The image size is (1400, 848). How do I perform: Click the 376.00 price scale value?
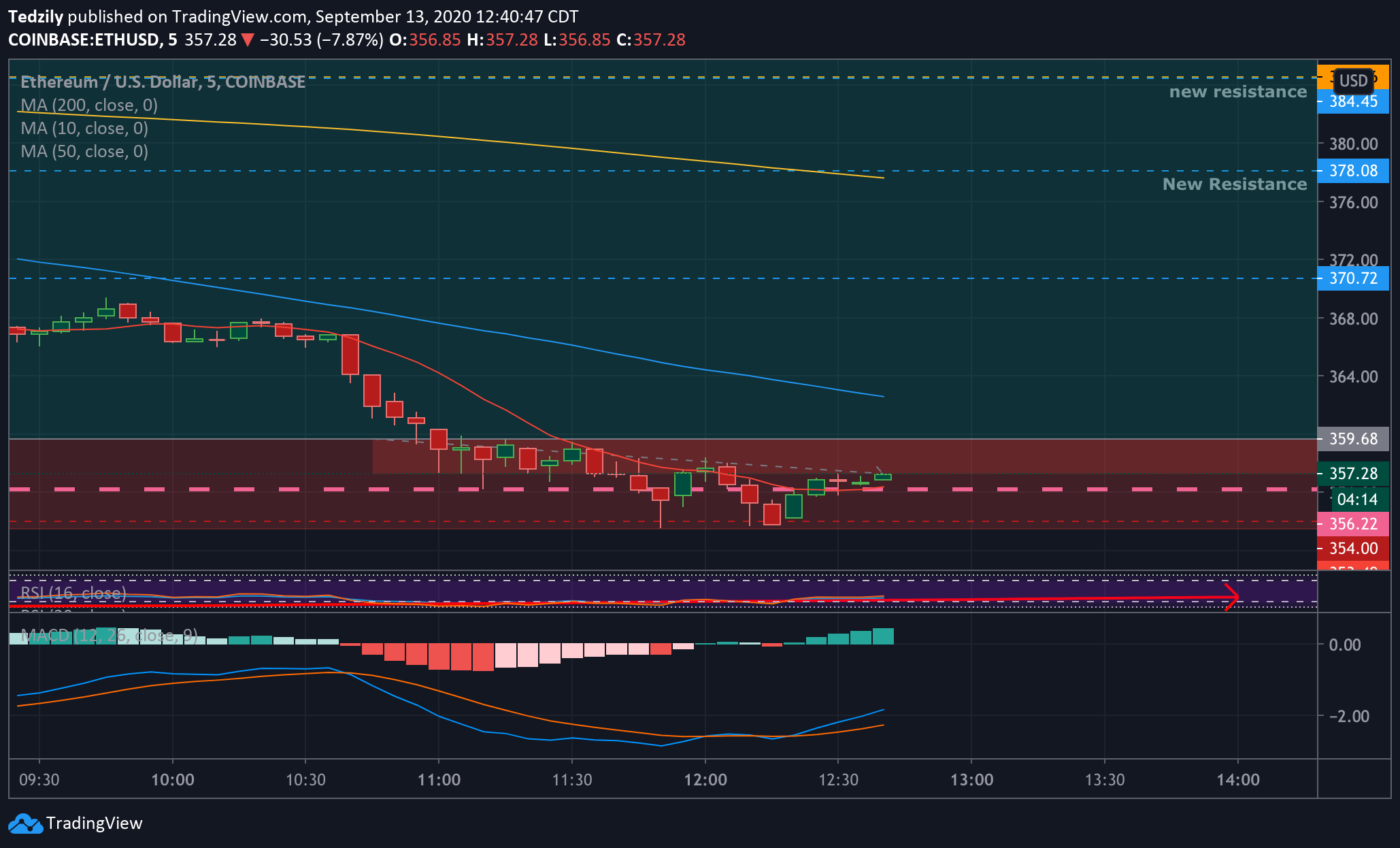[1353, 203]
